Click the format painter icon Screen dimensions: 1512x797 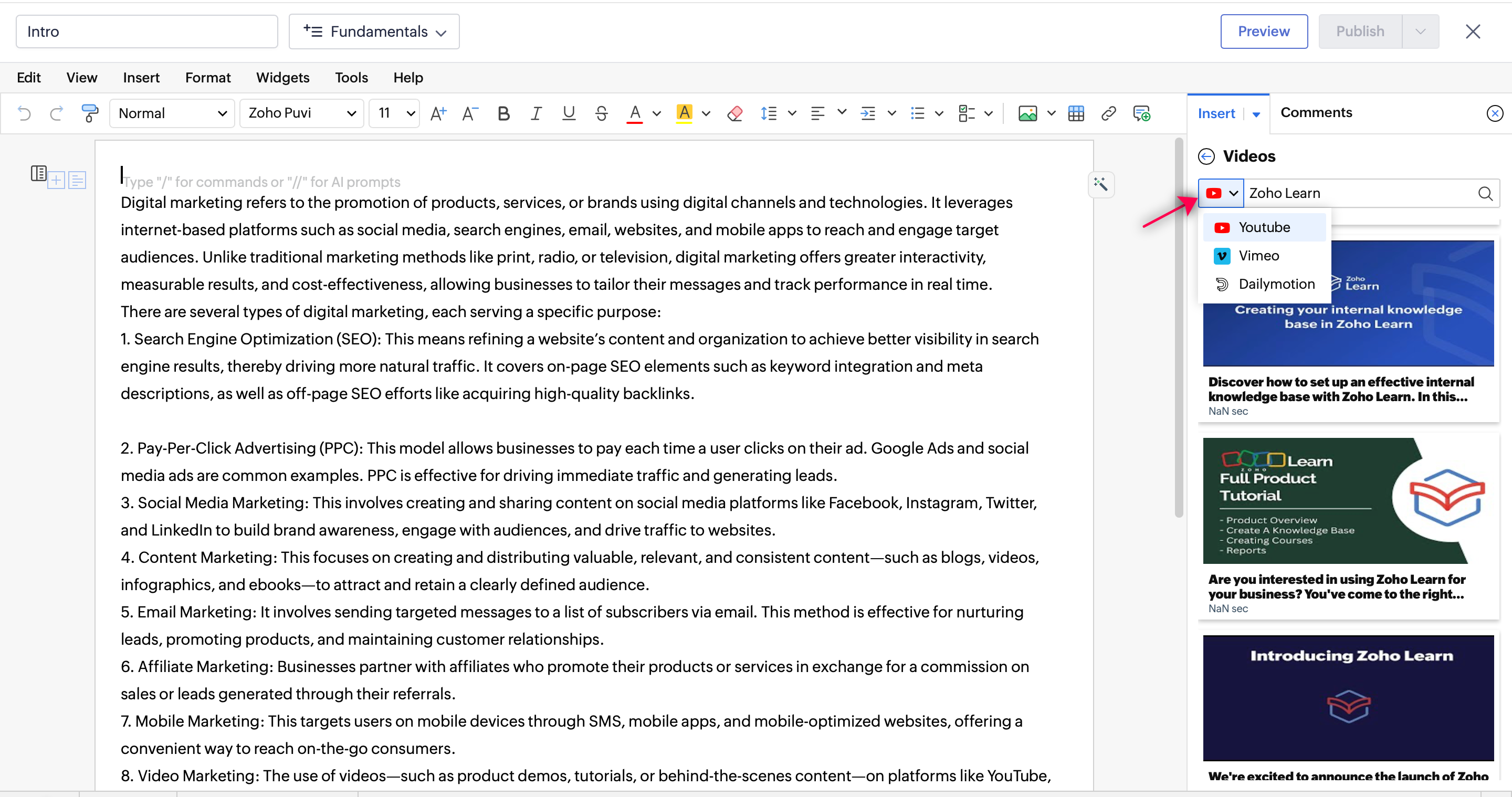click(90, 113)
